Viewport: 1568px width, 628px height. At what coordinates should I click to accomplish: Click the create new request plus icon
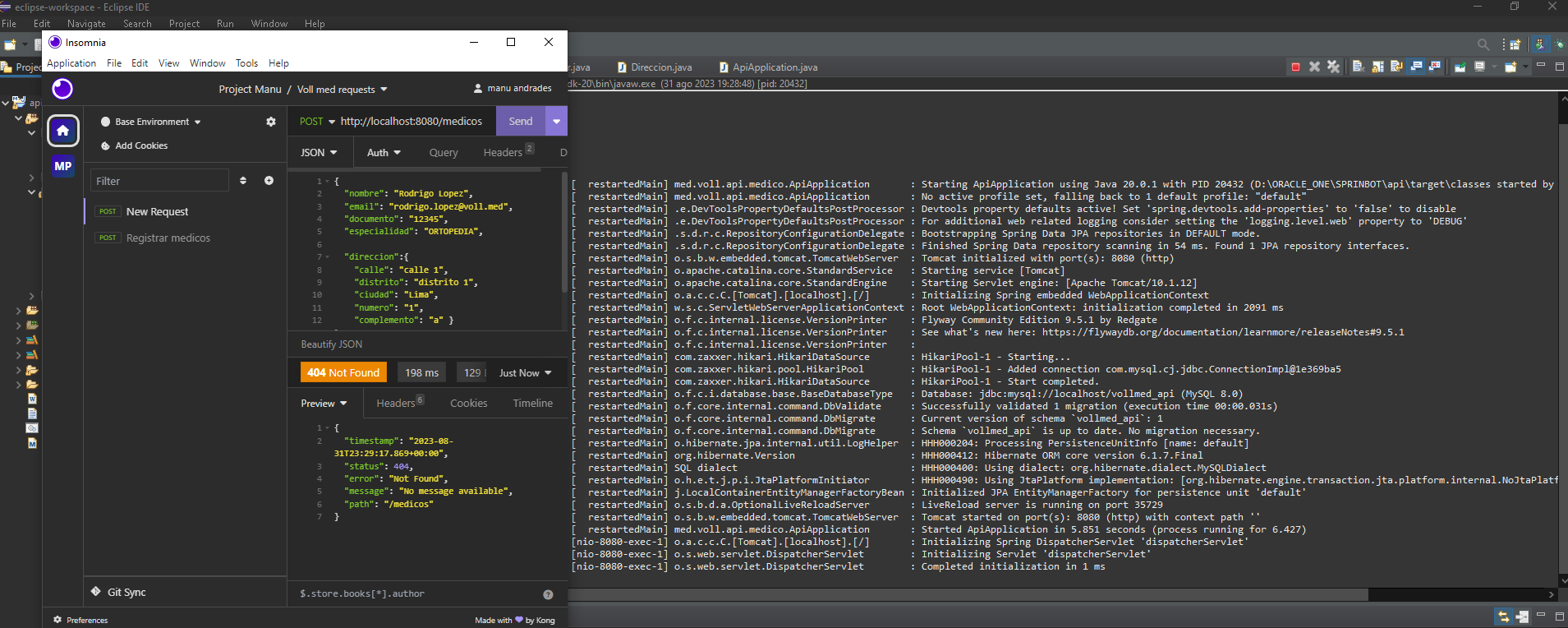pyautogui.click(x=269, y=181)
